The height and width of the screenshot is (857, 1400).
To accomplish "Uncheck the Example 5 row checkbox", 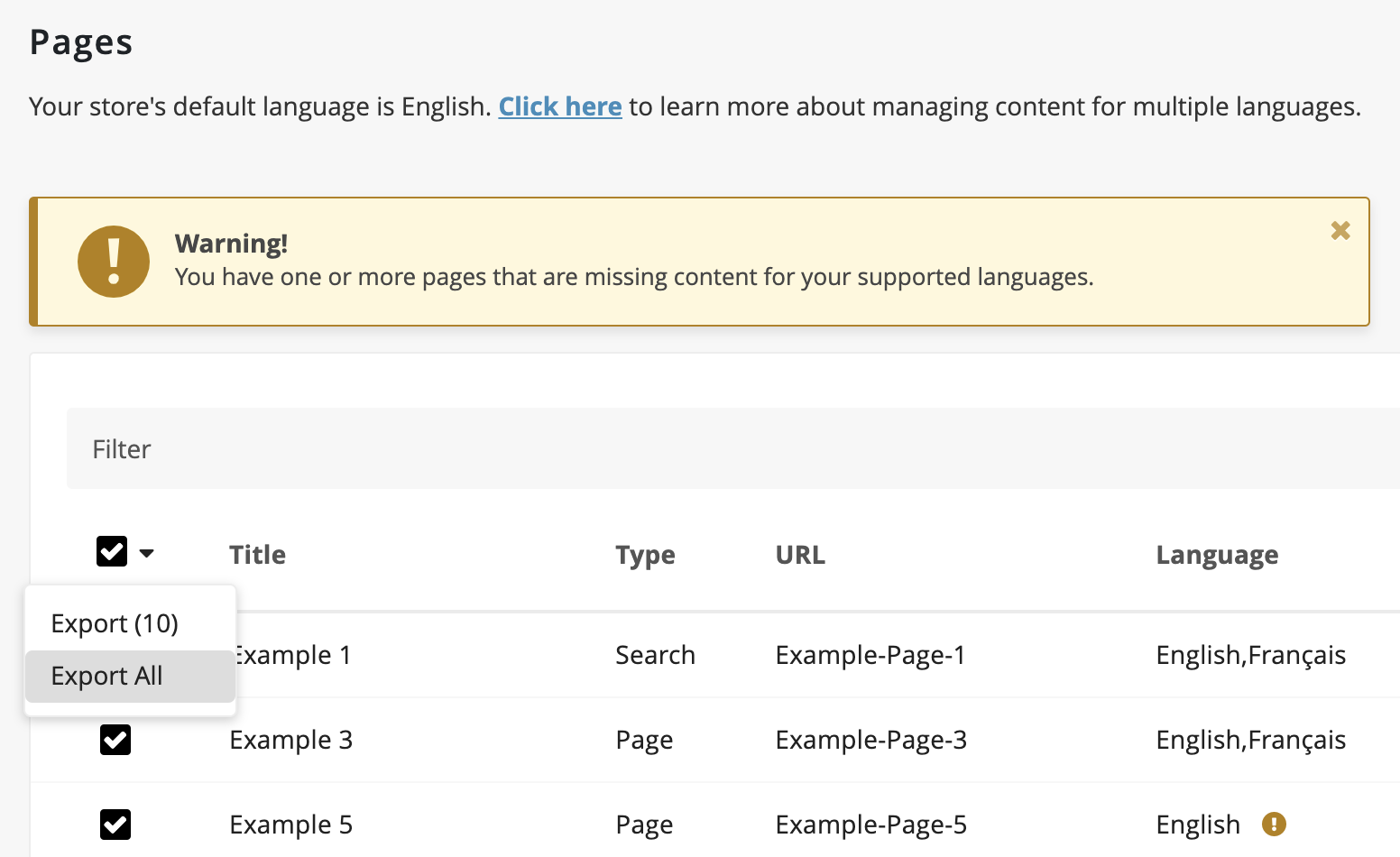I will pos(115,825).
